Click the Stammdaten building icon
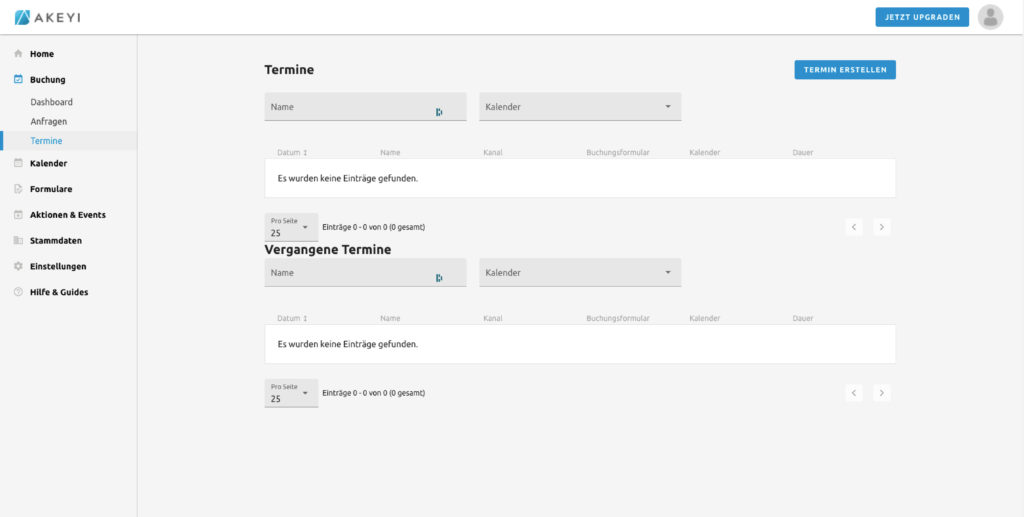 click(18, 241)
